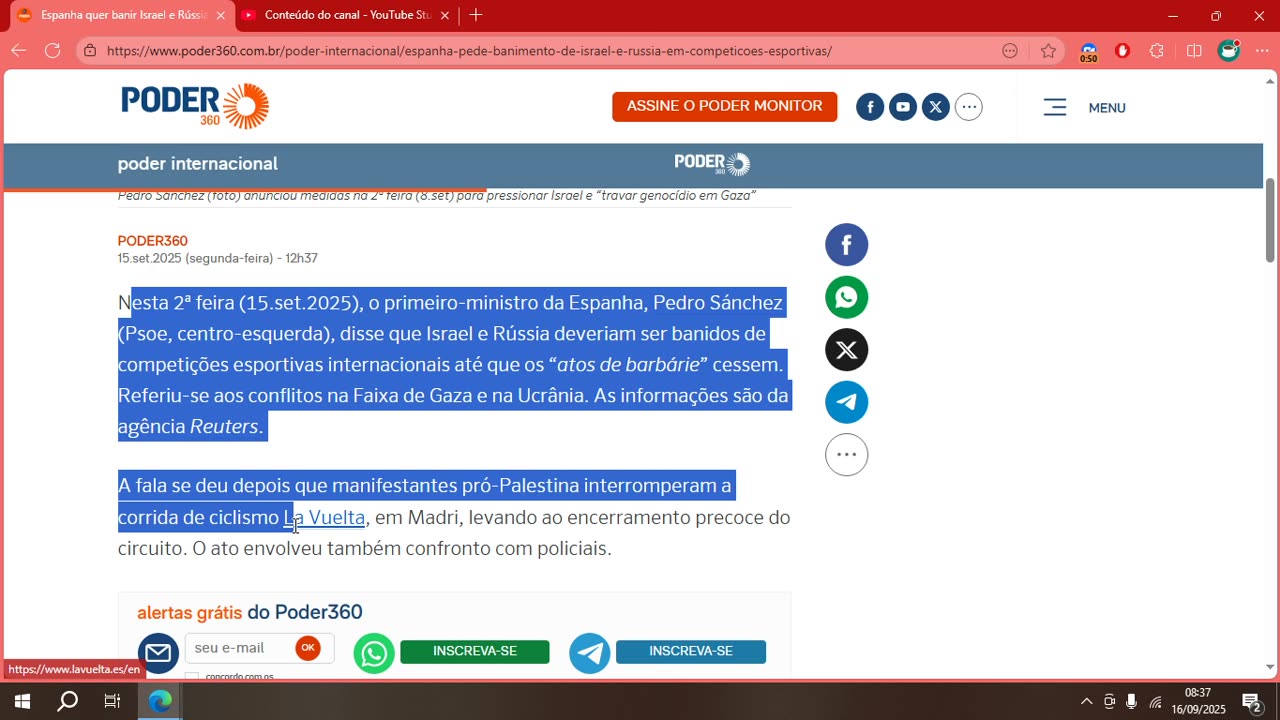The width and height of the screenshot is (1280, 720).
Task: Open network Wi-Fi tray icon
Action: pos(1155,701)
